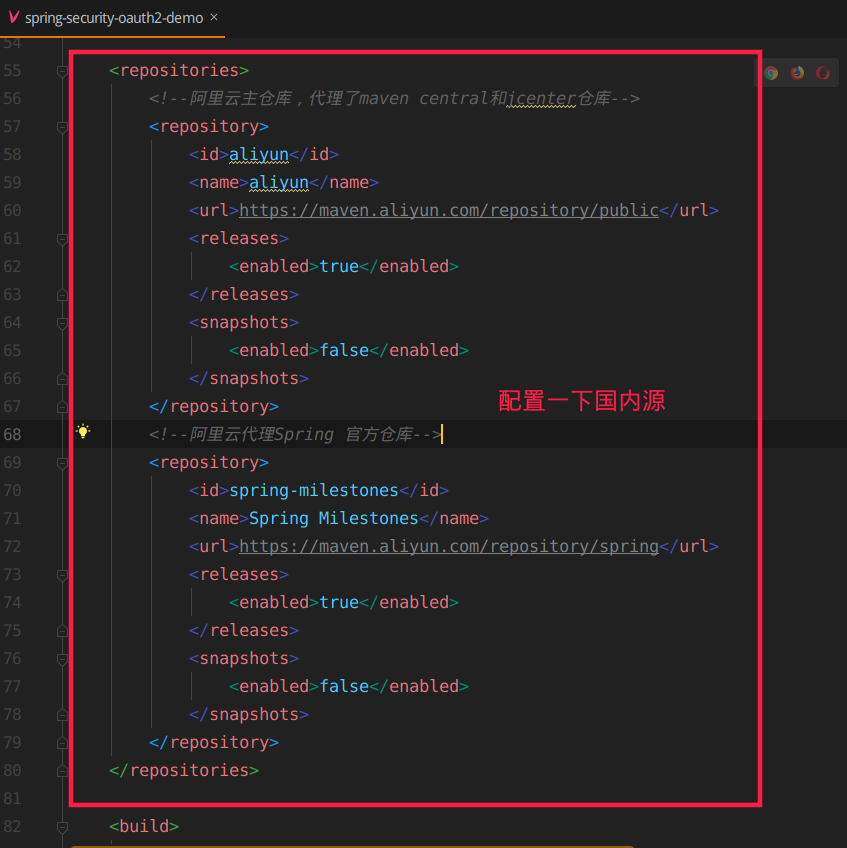Click the file type icon on the editor tab
Image resolution: width=847 pixels, height=848 pixels.
pos(13,17)
